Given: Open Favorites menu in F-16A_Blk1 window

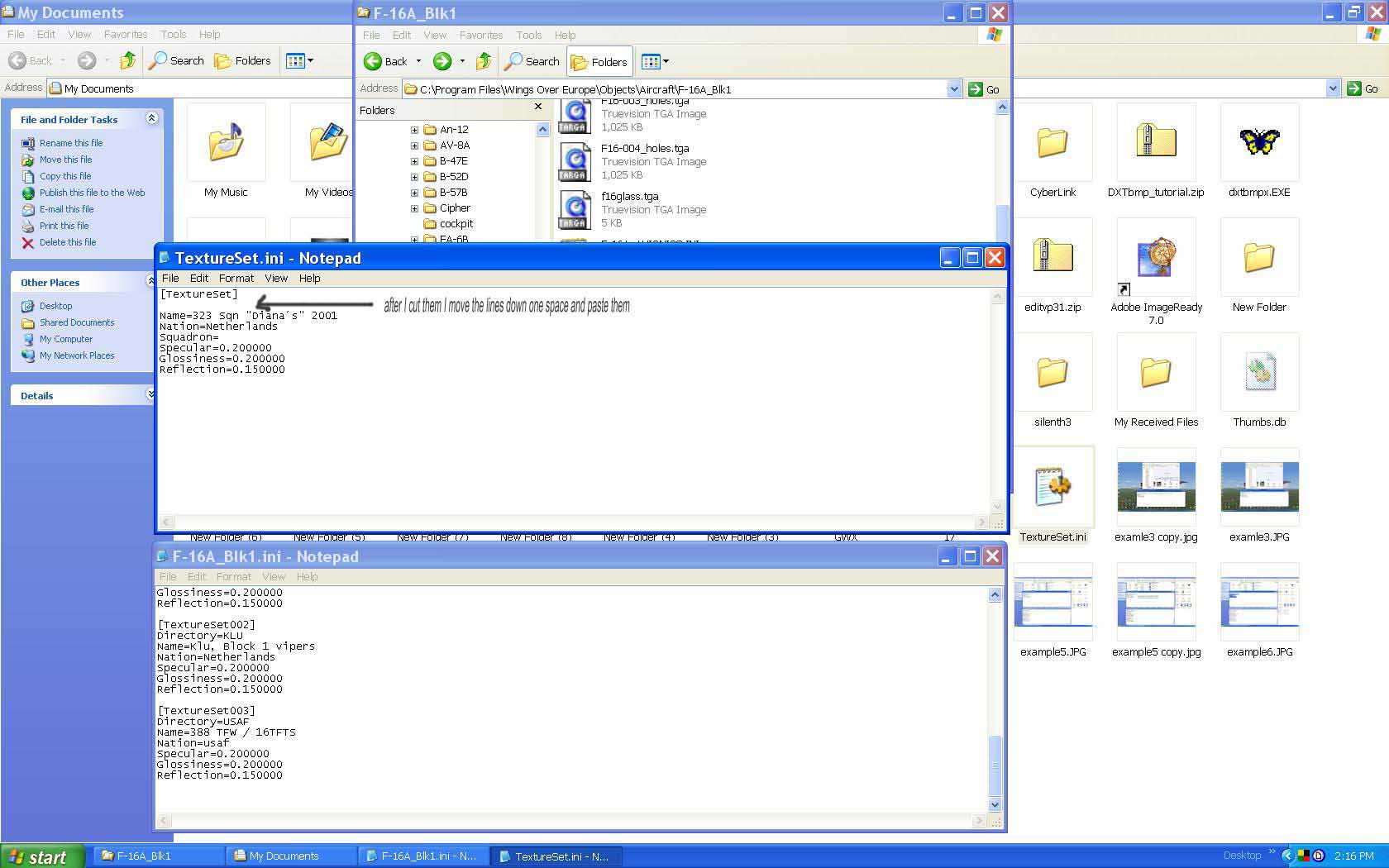Looking at the screenshot, I should click(x=481, y=36).
